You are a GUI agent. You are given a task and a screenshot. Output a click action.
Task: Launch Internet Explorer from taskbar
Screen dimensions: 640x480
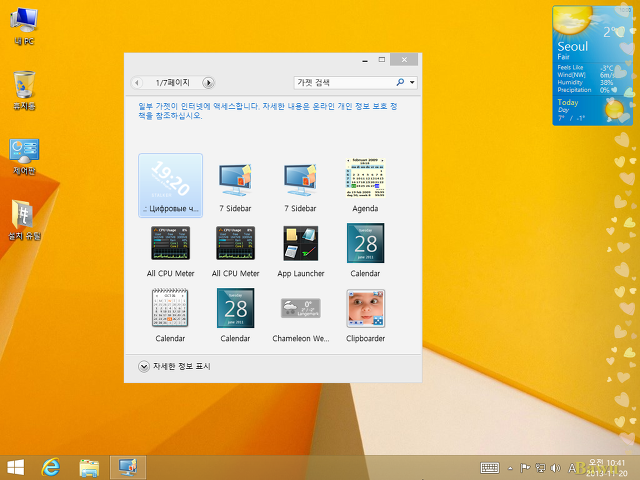point(51,467)
